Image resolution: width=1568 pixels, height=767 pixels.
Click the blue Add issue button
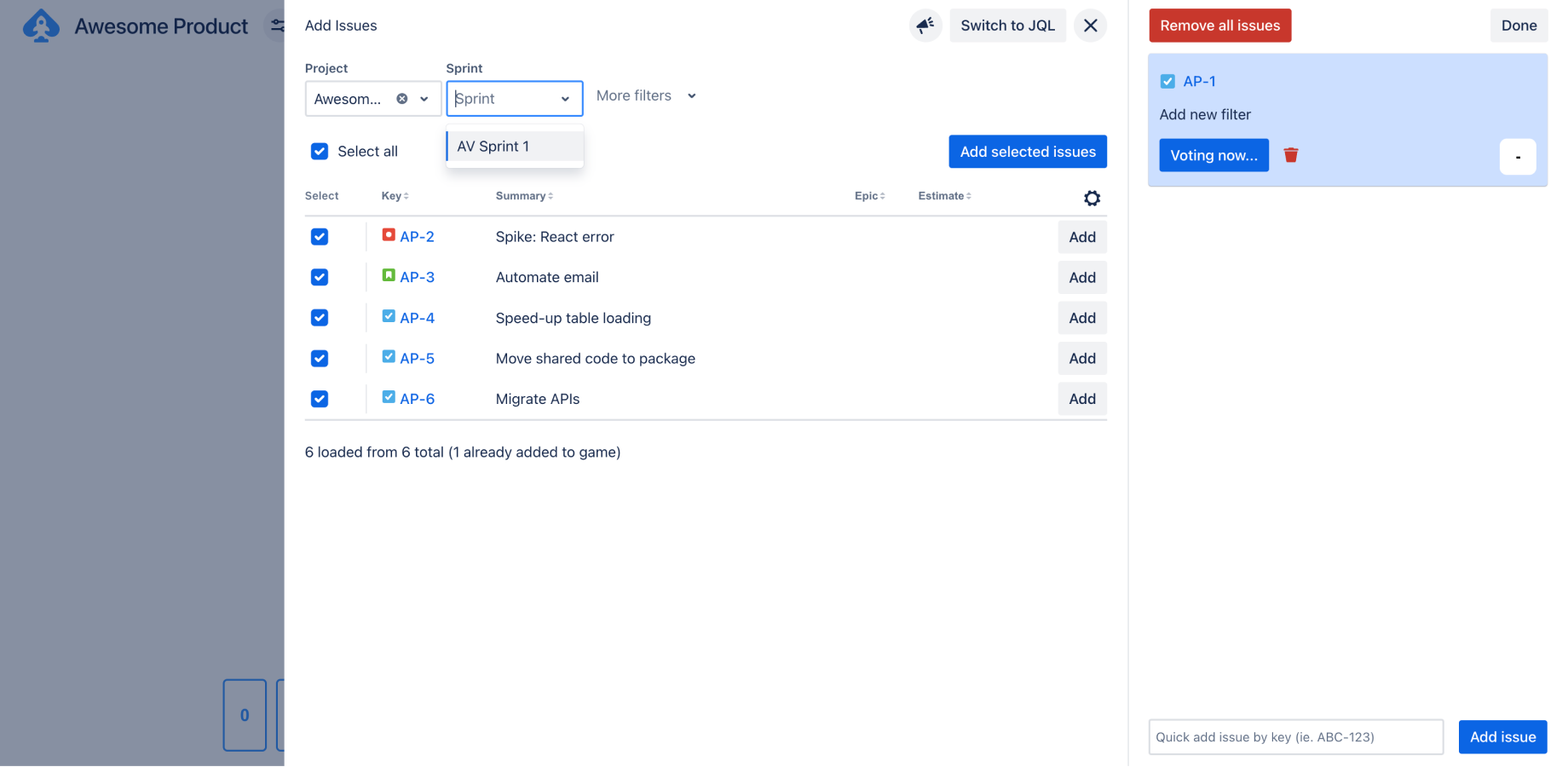[1502, 737]
